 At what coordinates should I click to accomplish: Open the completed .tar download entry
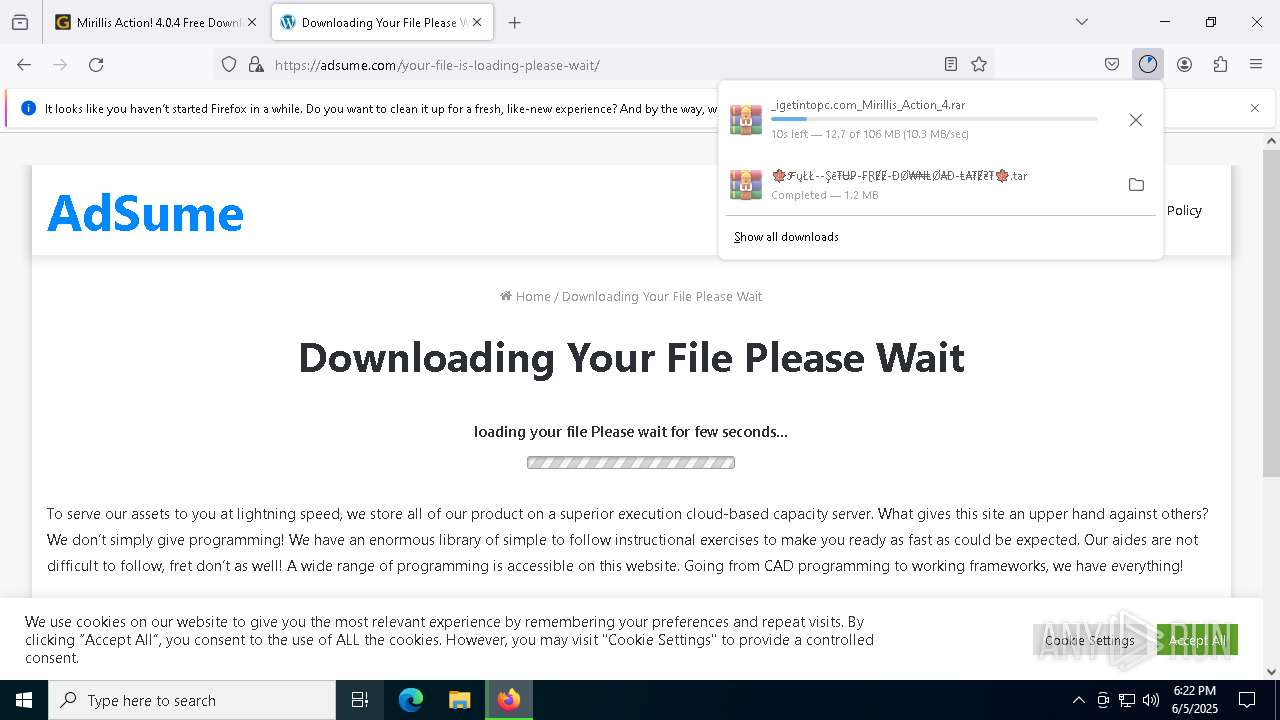(918, 185)
